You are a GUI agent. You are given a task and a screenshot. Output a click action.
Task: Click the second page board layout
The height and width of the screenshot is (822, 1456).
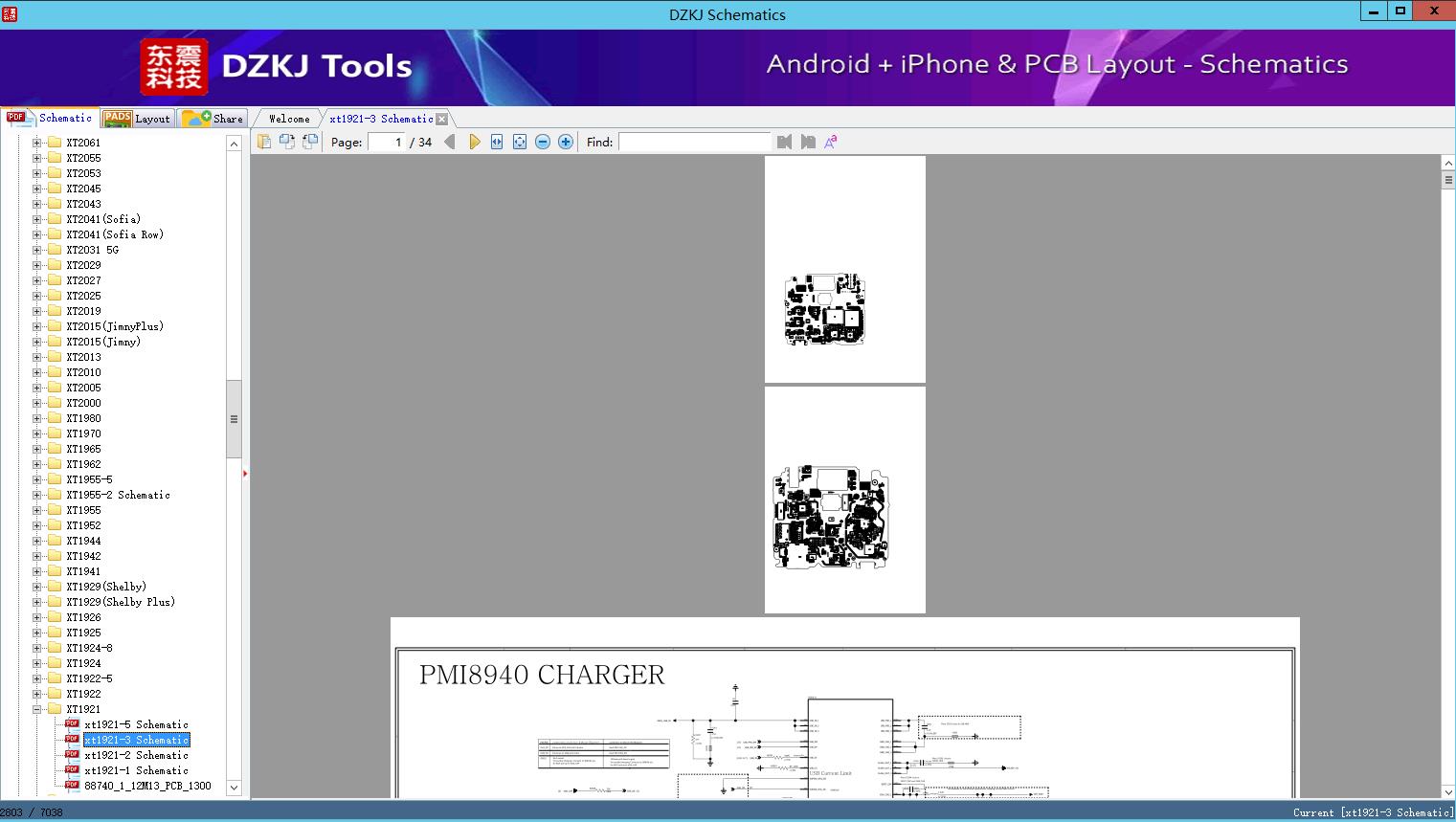(x=845, y=500)
